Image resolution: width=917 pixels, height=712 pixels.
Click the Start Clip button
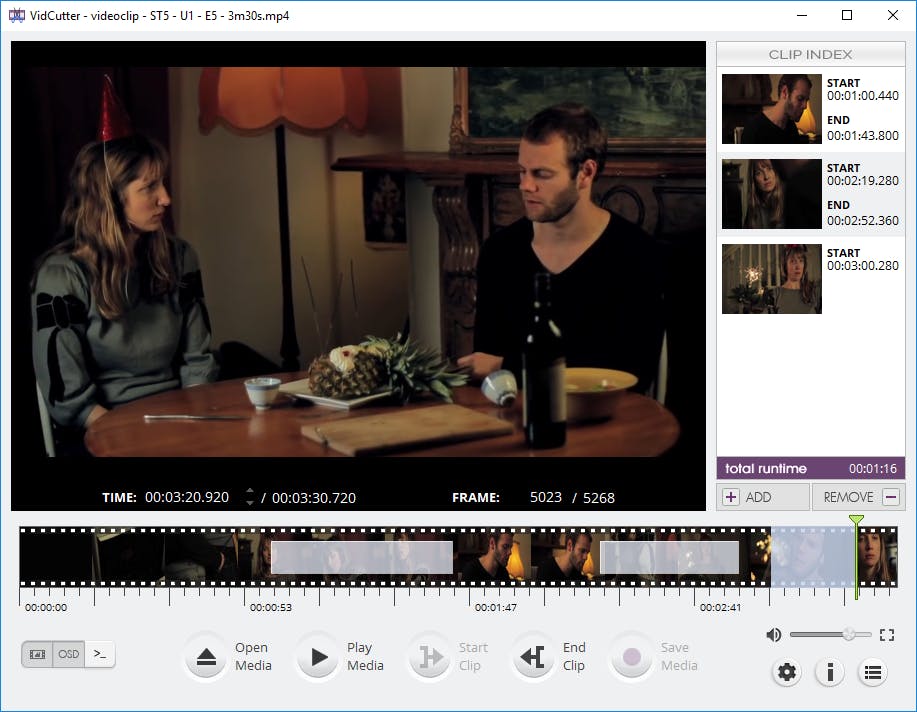[x=430, y=656]
